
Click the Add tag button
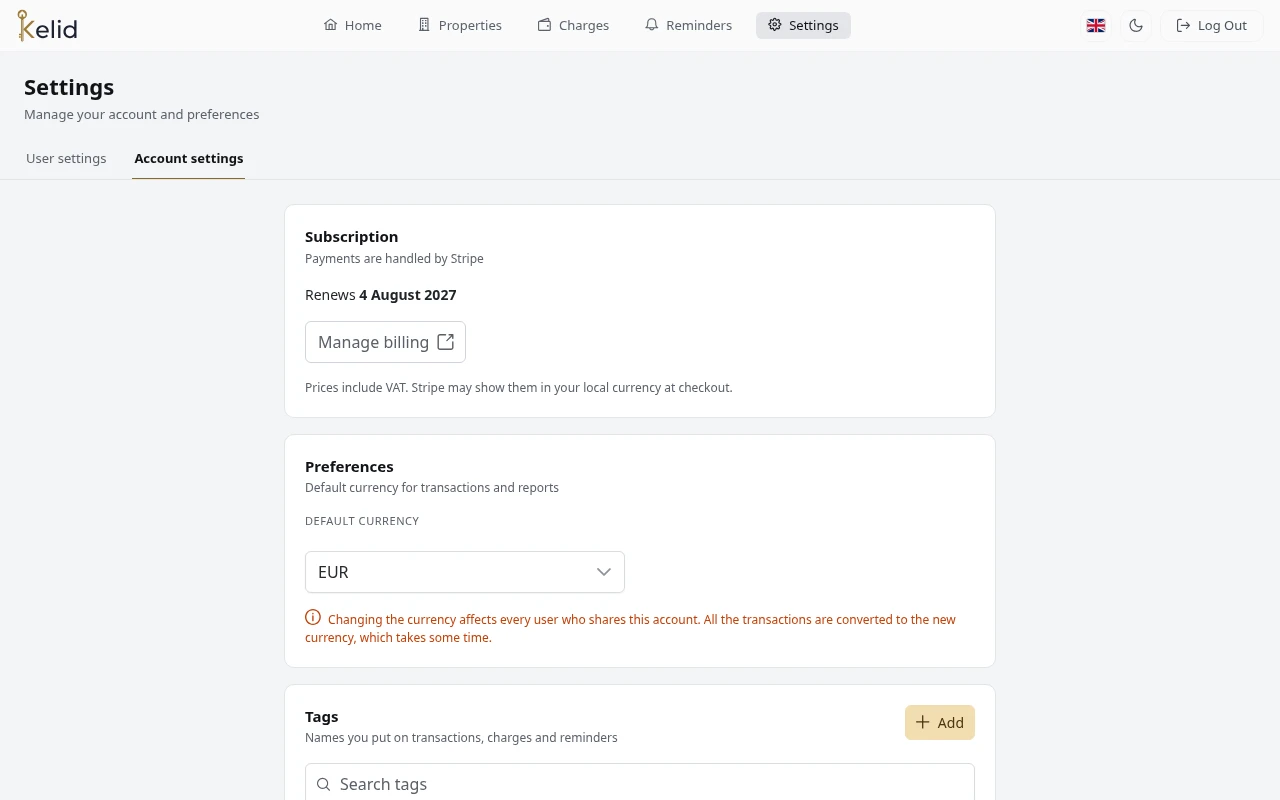click(940, 723)
